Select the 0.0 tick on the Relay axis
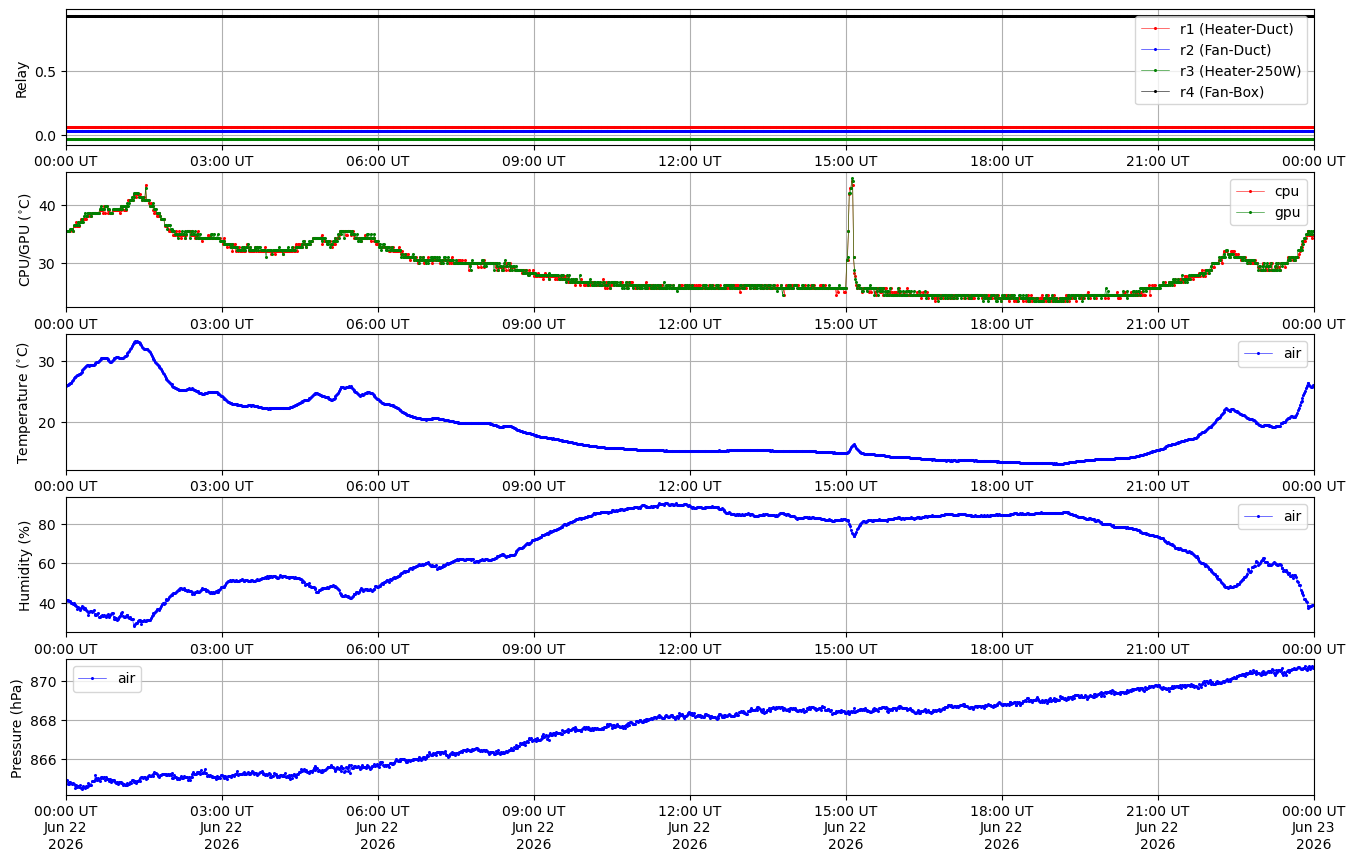 48,136
